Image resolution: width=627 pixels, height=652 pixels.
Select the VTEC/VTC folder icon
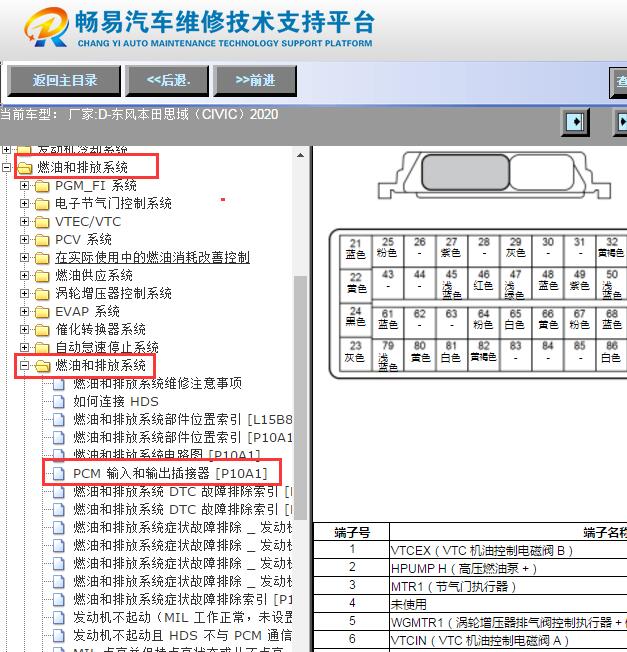point(42,222)
